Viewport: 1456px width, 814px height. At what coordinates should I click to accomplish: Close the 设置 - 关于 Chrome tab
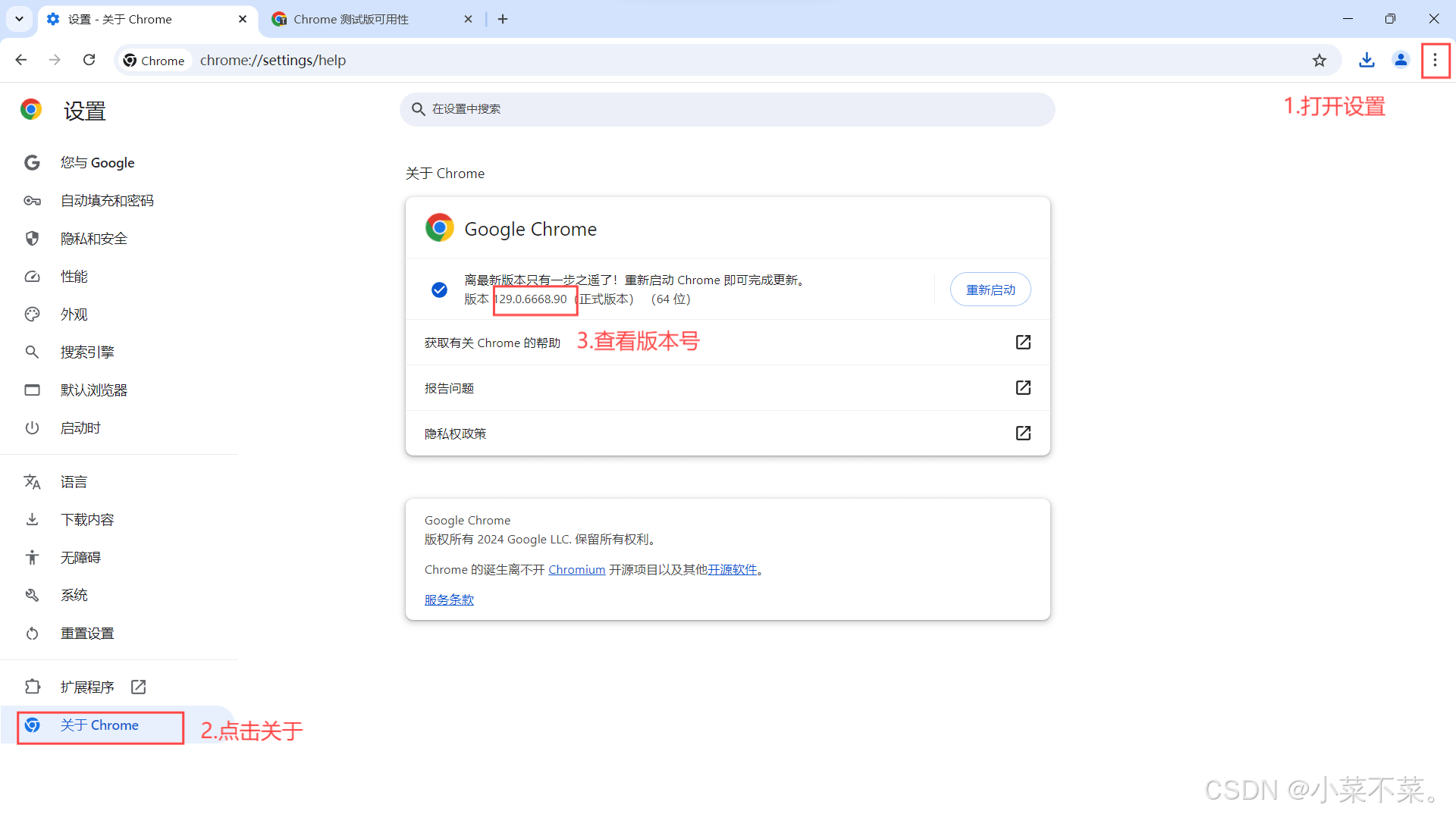[243, 19]
